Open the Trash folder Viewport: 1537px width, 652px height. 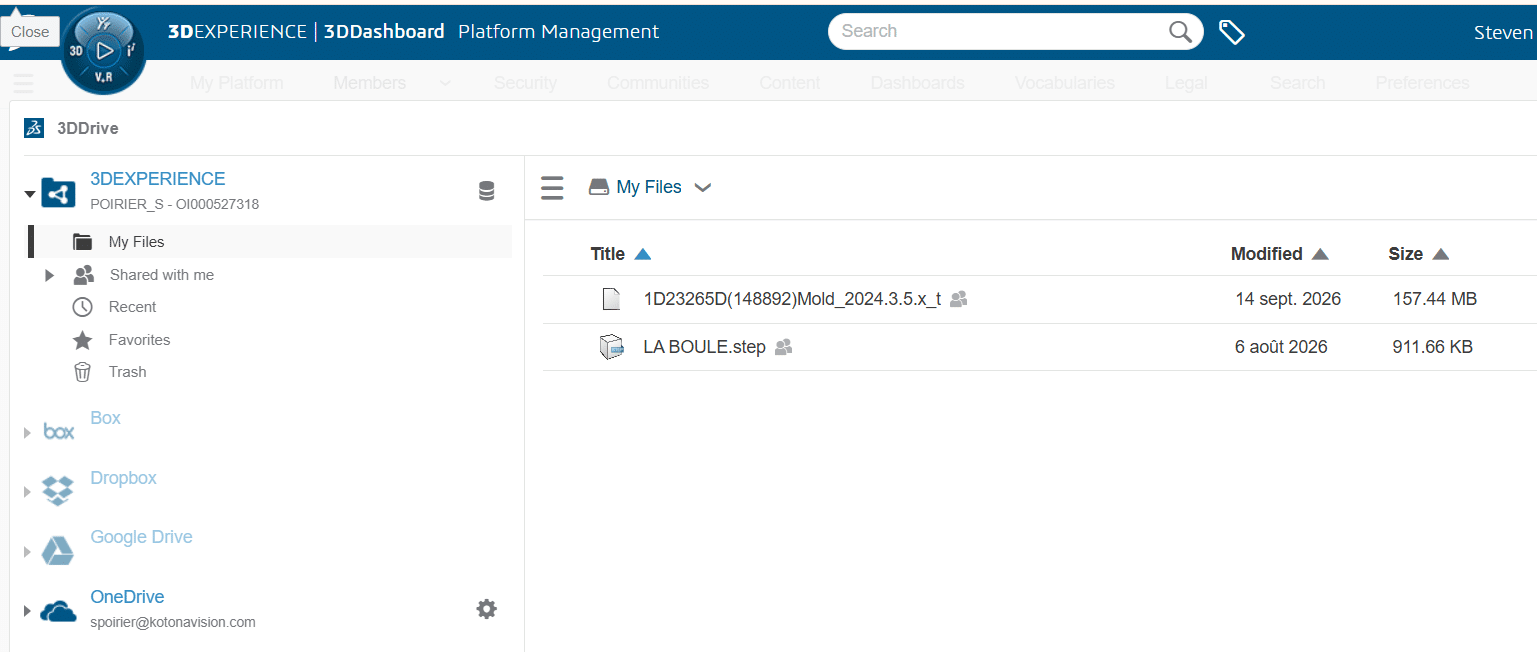tap(127, 372)
